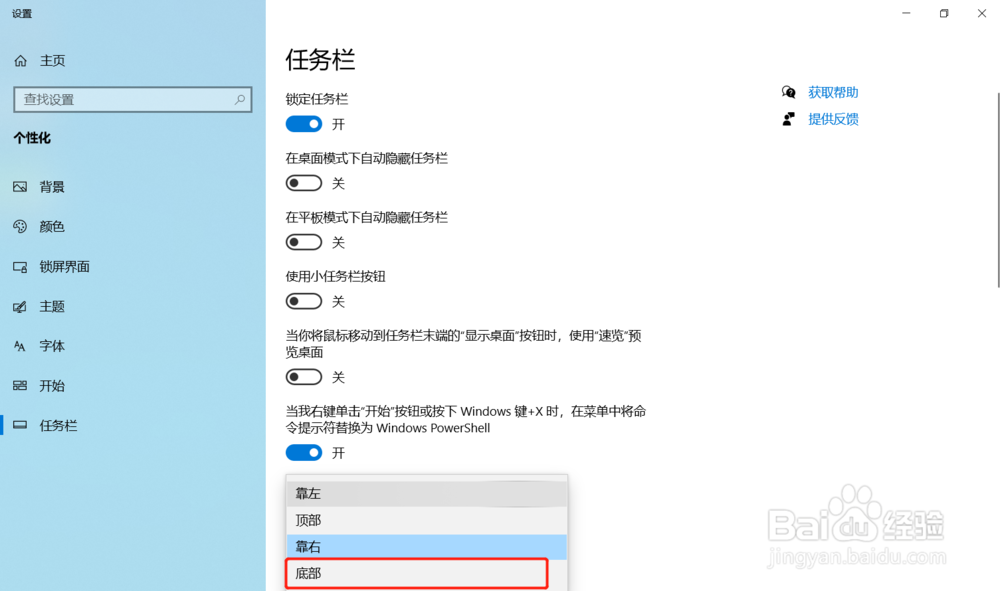
Task: Enable auto-hide taskbar in tablet mode
Action: pyautogui.click(x=304, y=242)
